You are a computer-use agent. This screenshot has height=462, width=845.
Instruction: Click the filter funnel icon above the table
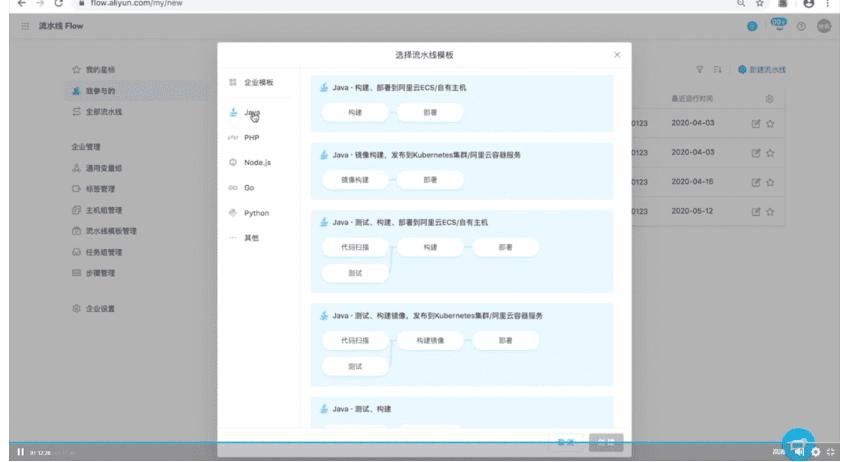click(699, 70)
